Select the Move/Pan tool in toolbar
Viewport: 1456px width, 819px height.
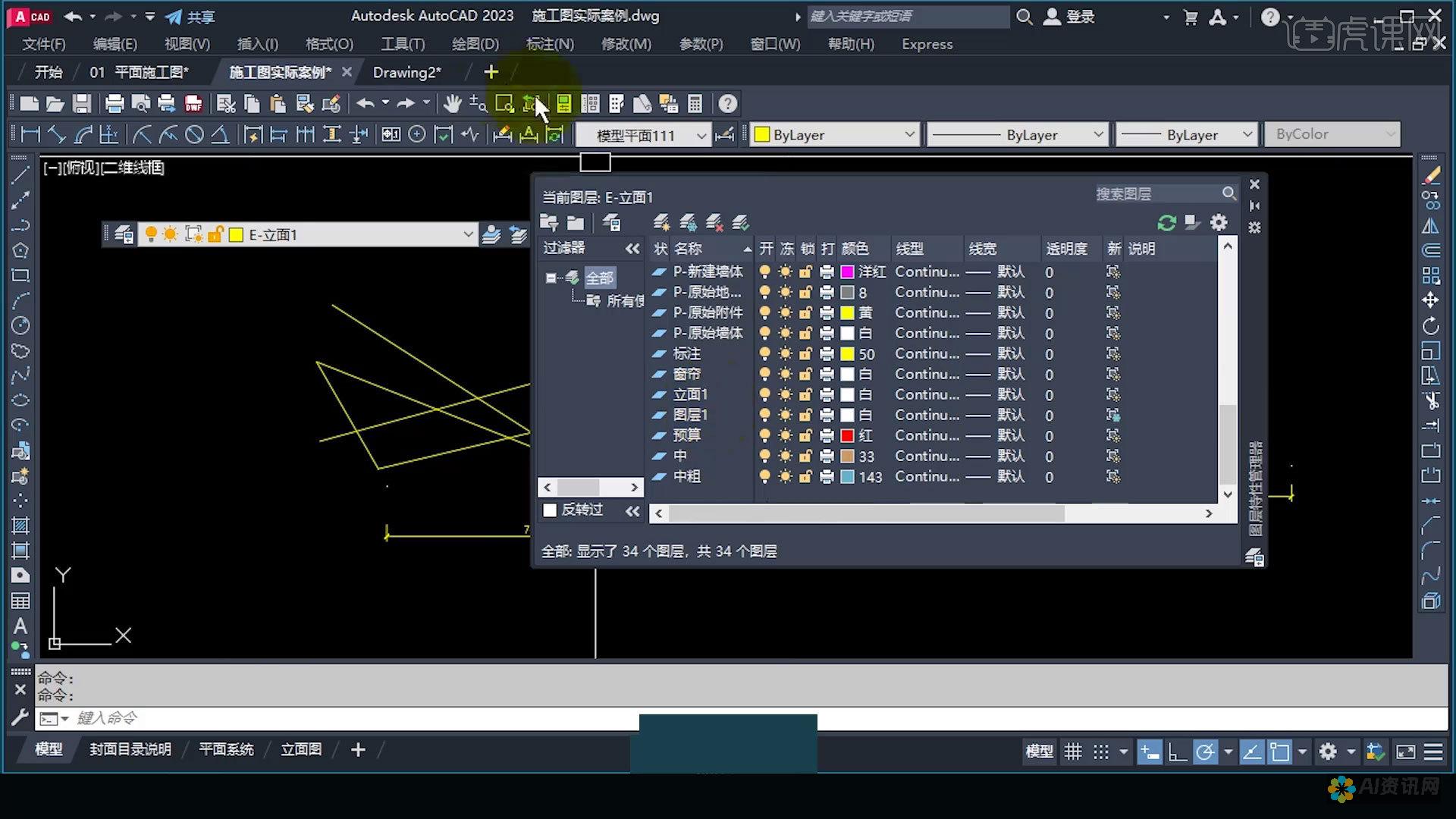click(x=451, y=104)
